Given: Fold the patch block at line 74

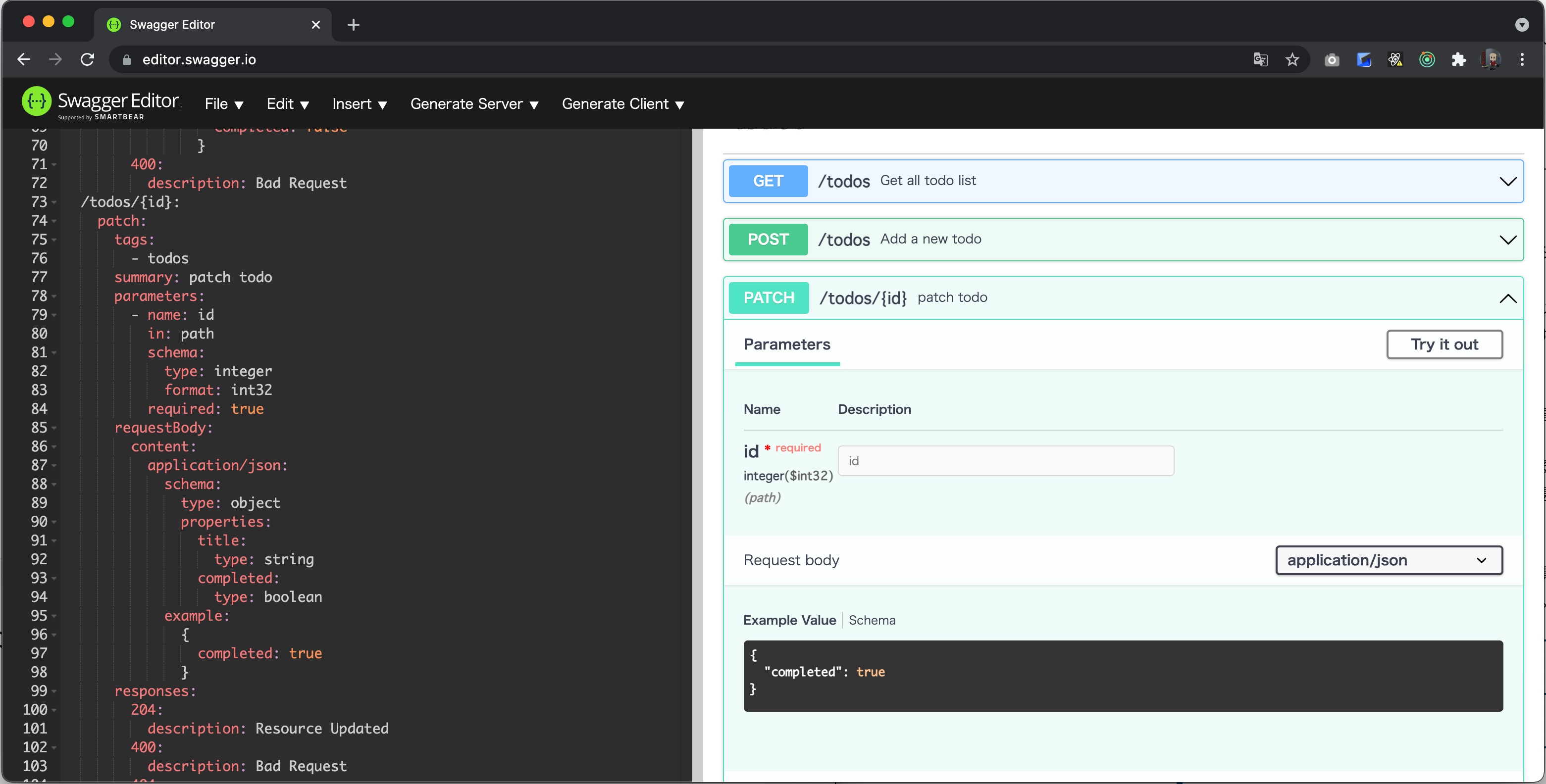Looking at the screenshot, I should point(54,221).
